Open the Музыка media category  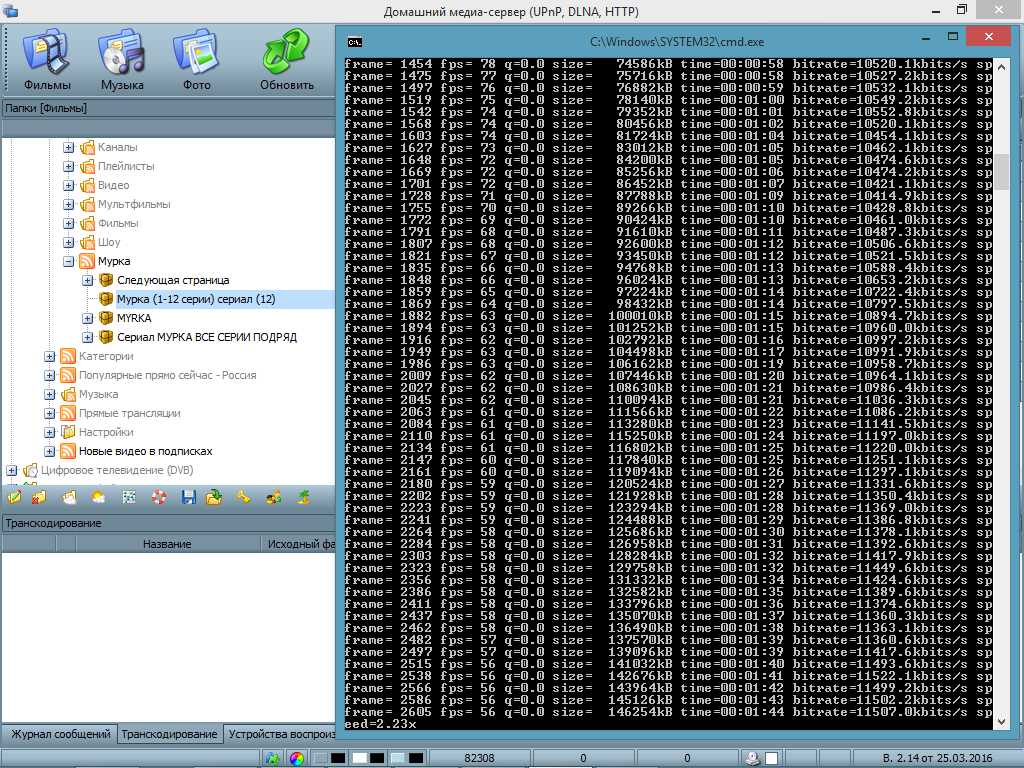pos(122,60)
